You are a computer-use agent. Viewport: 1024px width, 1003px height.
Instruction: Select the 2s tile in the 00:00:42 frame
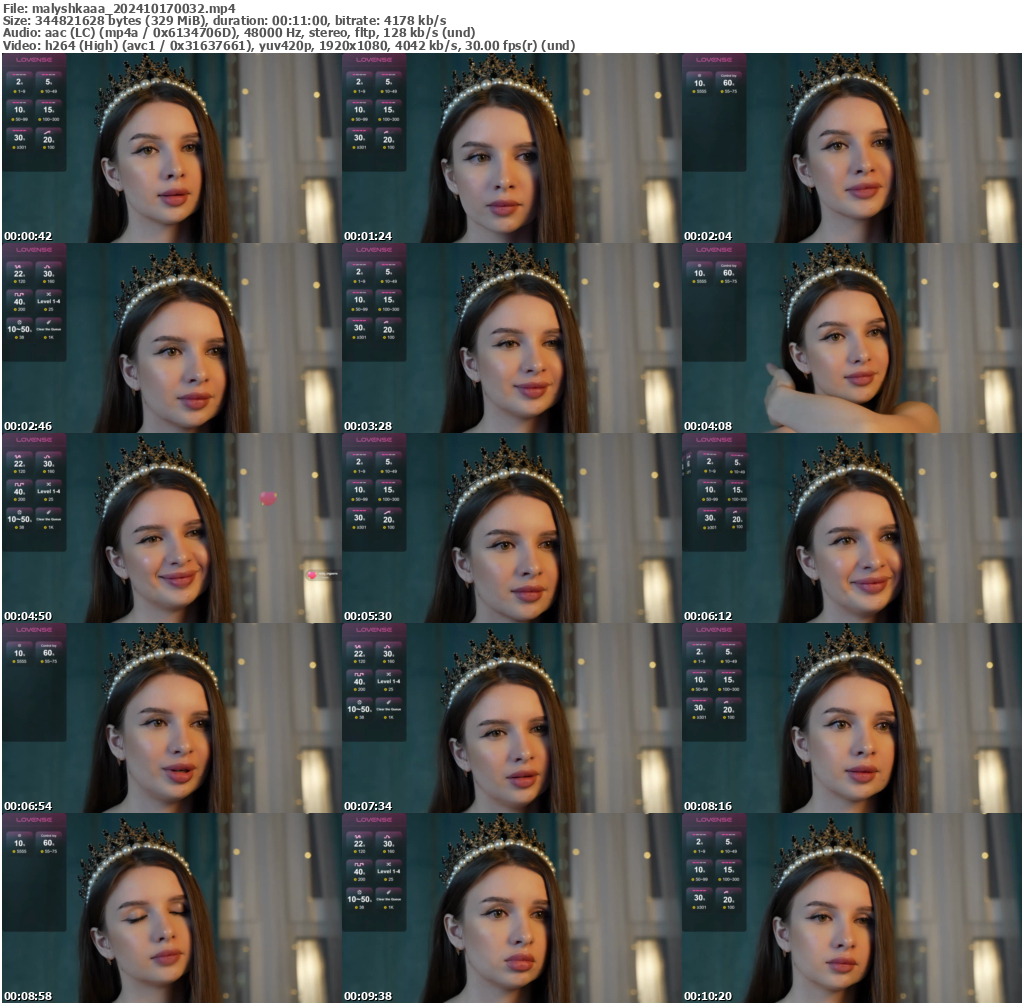pos(19,83)
